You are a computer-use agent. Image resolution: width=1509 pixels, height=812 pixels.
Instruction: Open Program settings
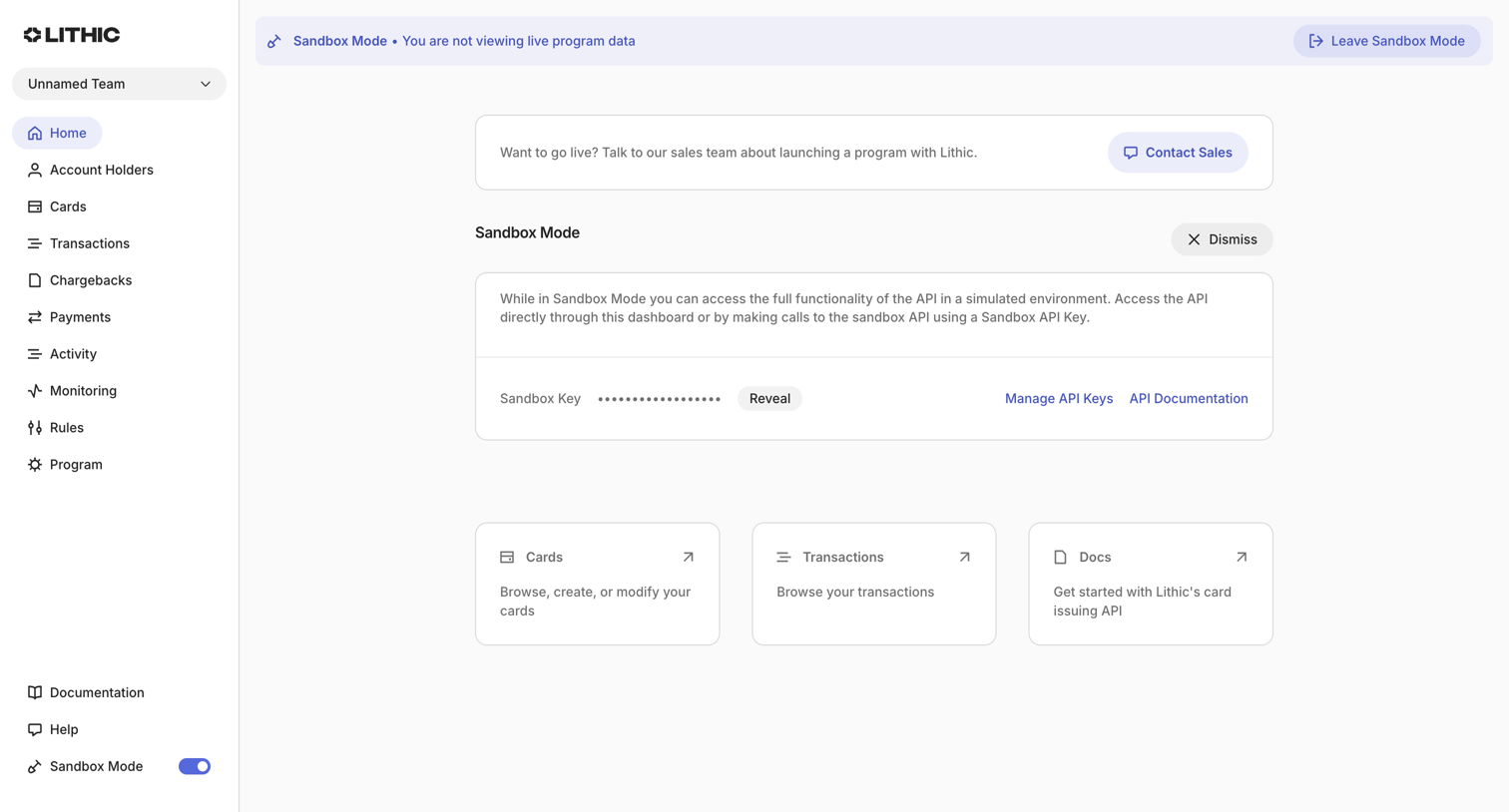pyautogui.click(x=65, y=465)
